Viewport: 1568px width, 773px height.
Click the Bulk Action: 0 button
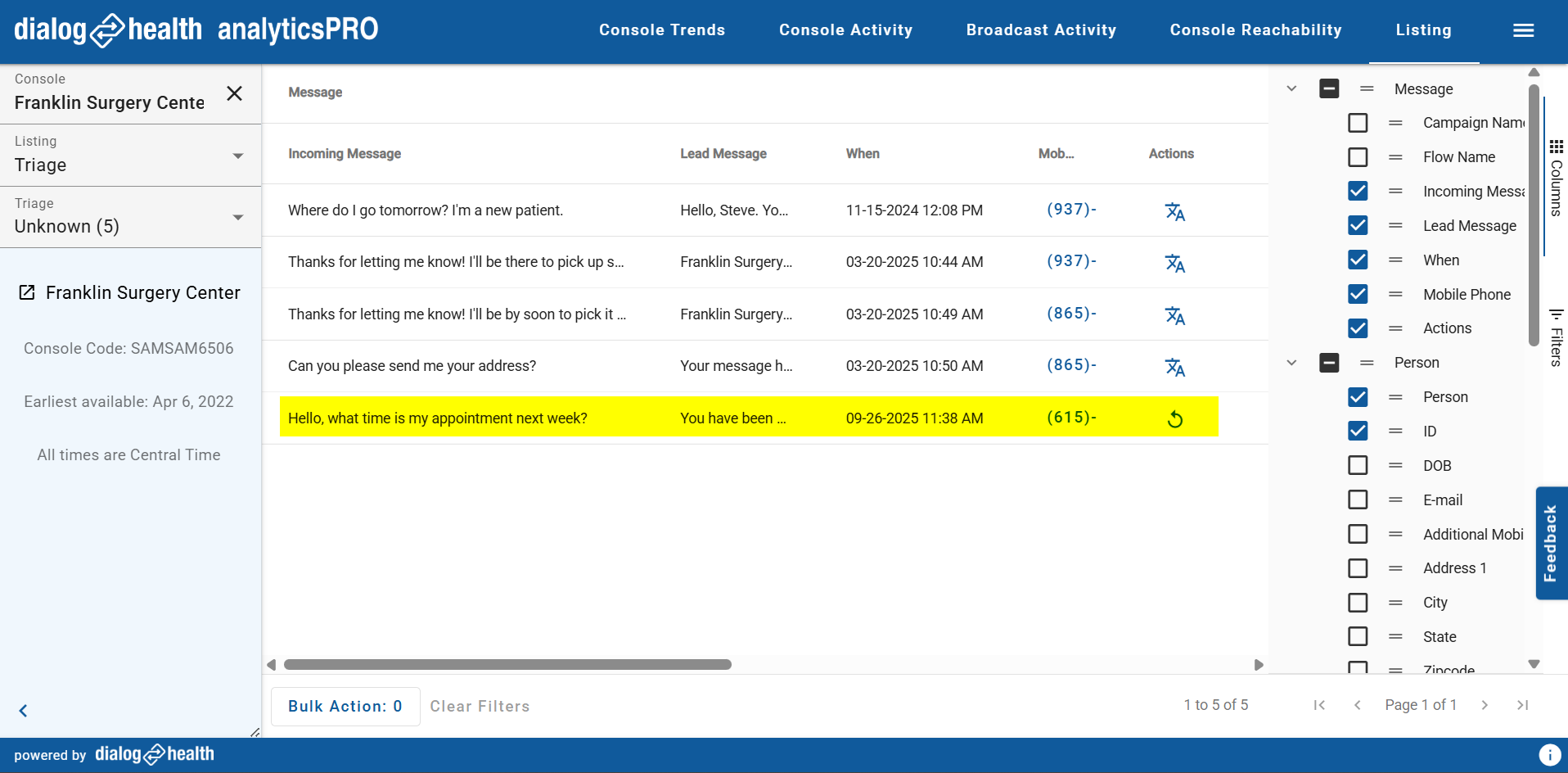pos(345,706)
